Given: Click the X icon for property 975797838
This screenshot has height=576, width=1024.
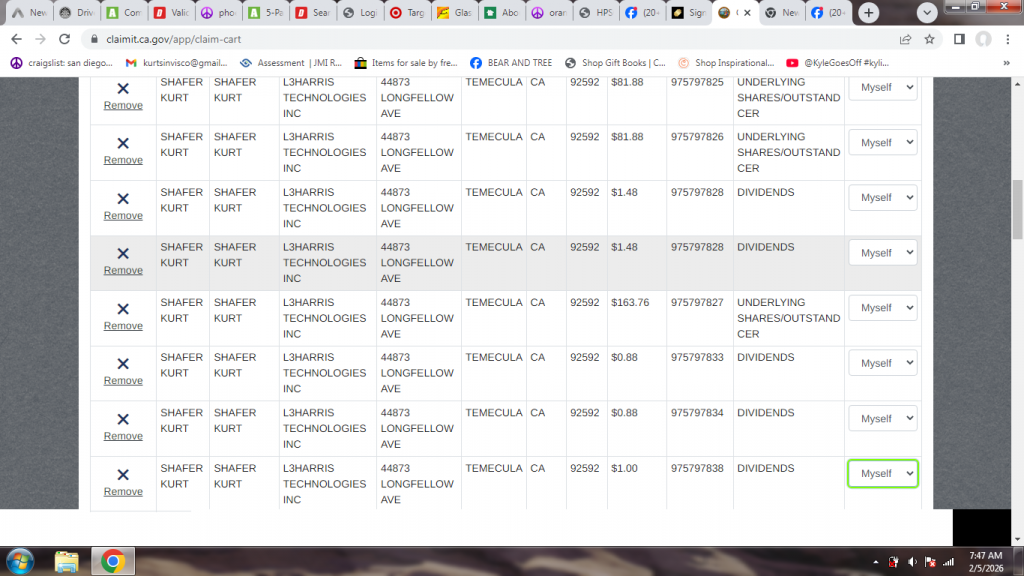Looking at the screenshot, I should click(123, 475).
